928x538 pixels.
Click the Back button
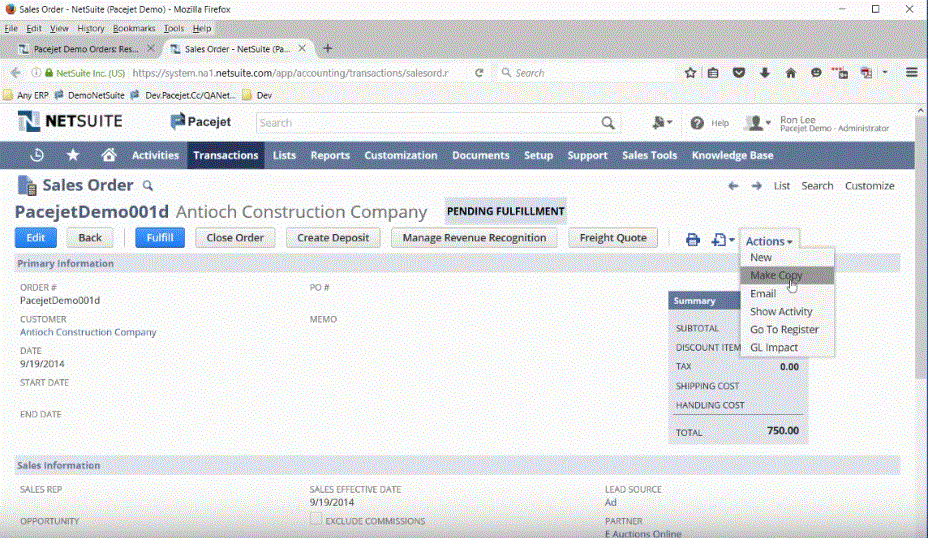tap(90, 237)
